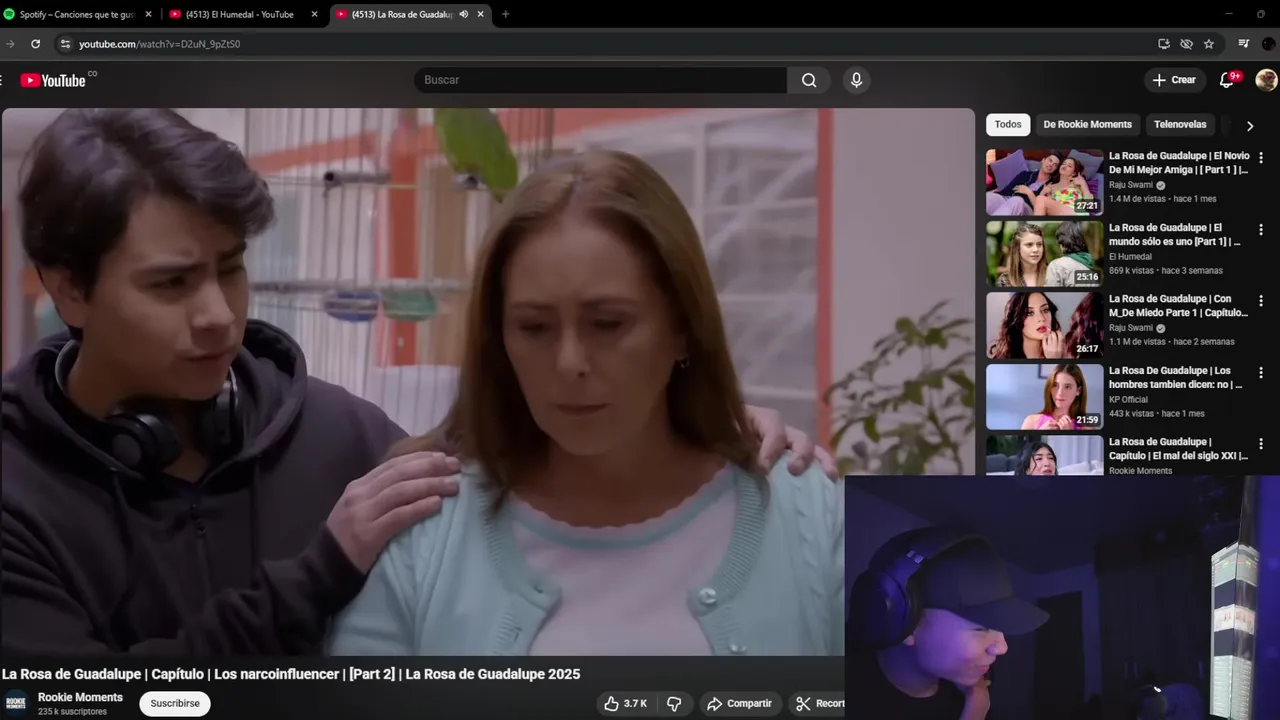
Task: Close the El Humedal tab
Action: (314, 14)
